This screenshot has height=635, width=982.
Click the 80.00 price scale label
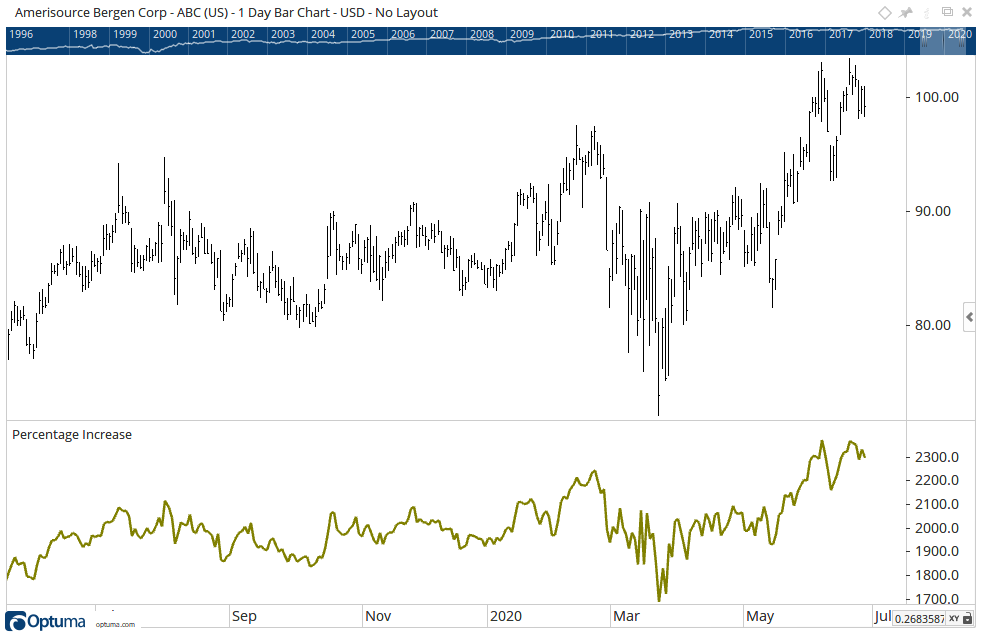[933, 325]
